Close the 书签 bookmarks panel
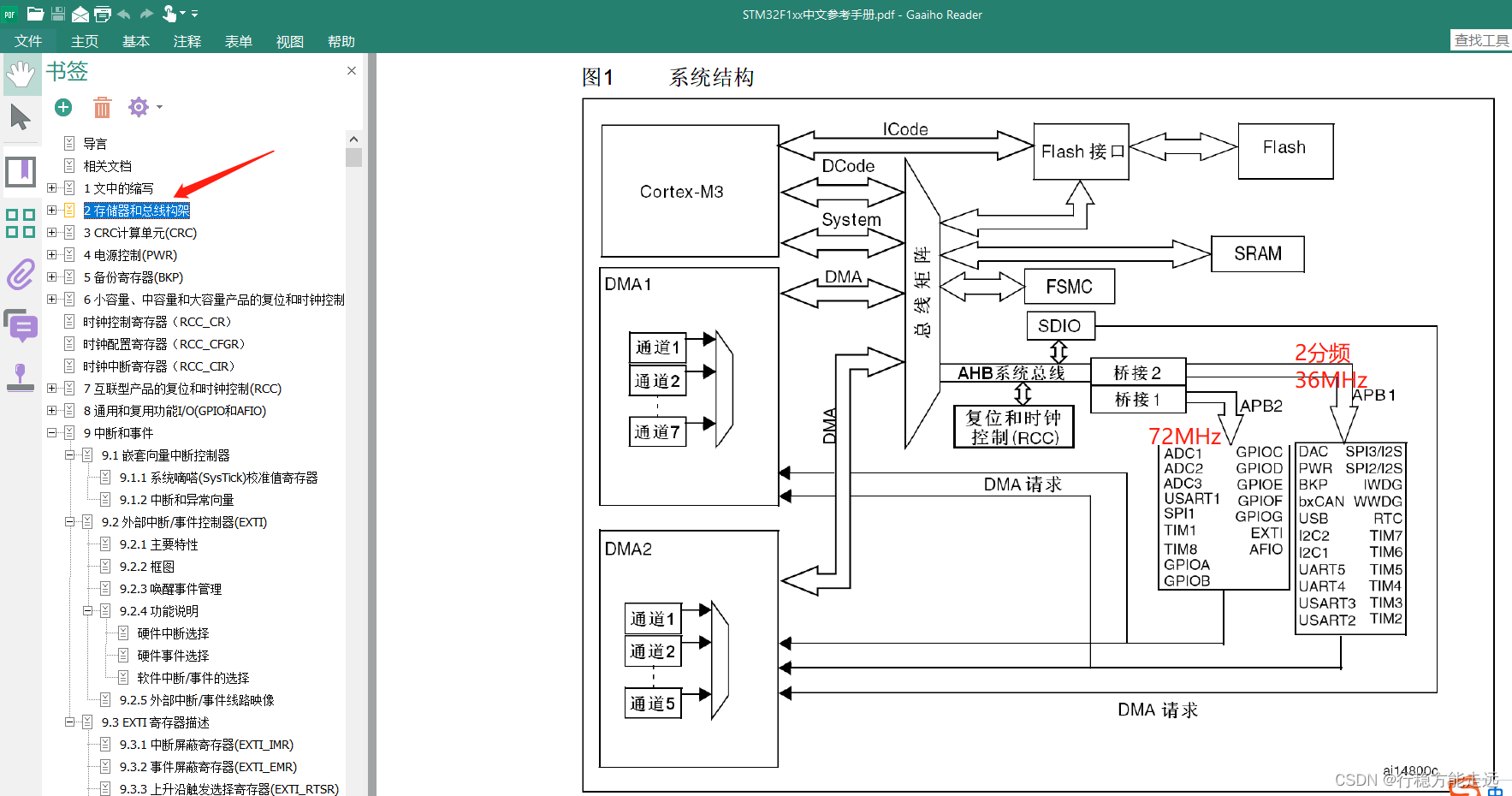Screen dimensions: 1512x796 coord(352,71)
